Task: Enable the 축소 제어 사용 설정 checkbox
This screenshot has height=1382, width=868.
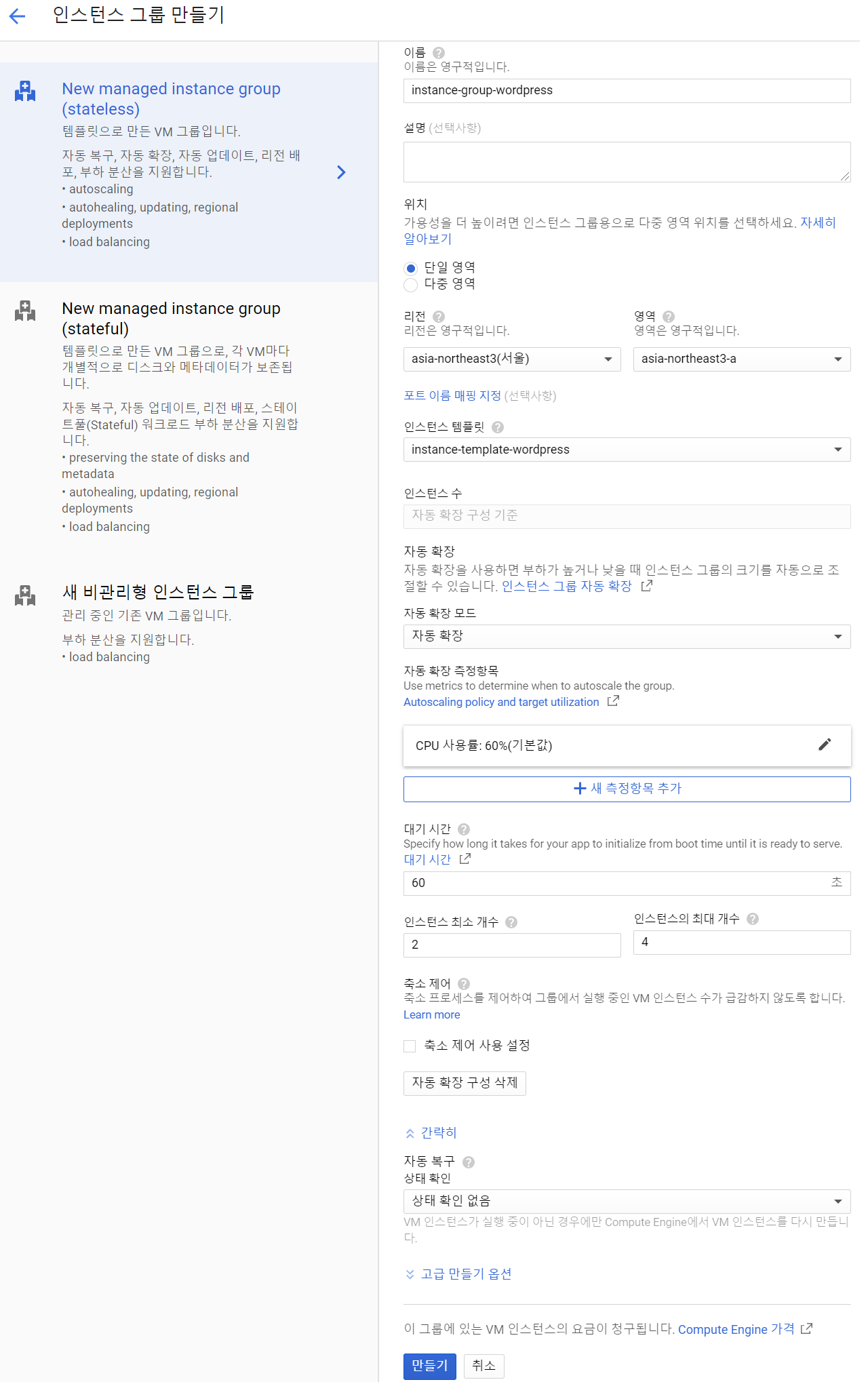Action: point(410,1046)
